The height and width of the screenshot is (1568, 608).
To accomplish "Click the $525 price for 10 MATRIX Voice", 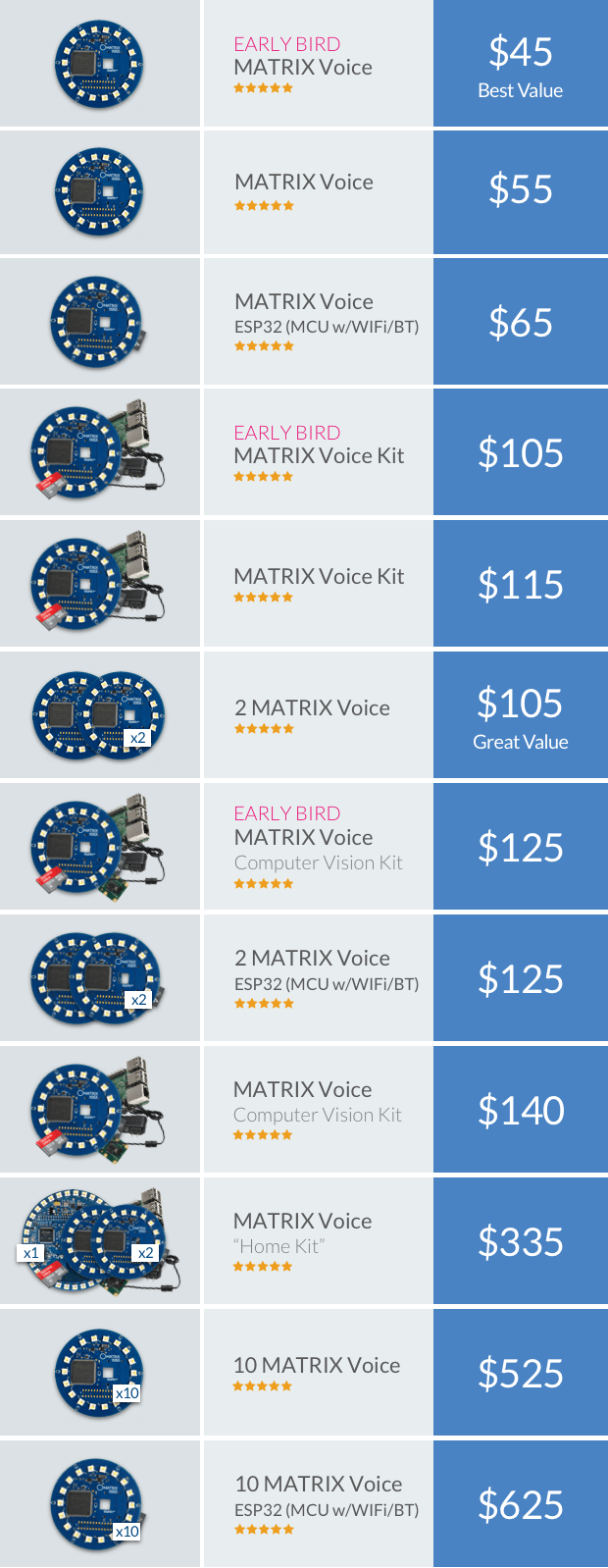I will (x=521, y=1373).
